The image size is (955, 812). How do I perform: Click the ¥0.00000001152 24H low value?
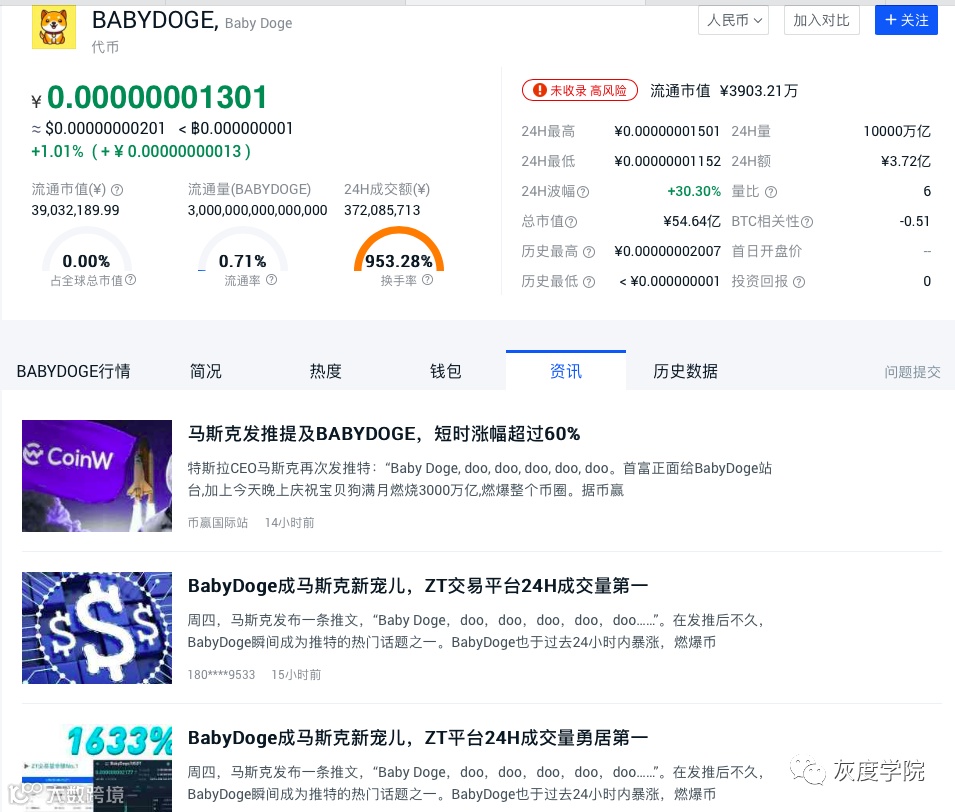pyautogui.click(x=668, y=161)
